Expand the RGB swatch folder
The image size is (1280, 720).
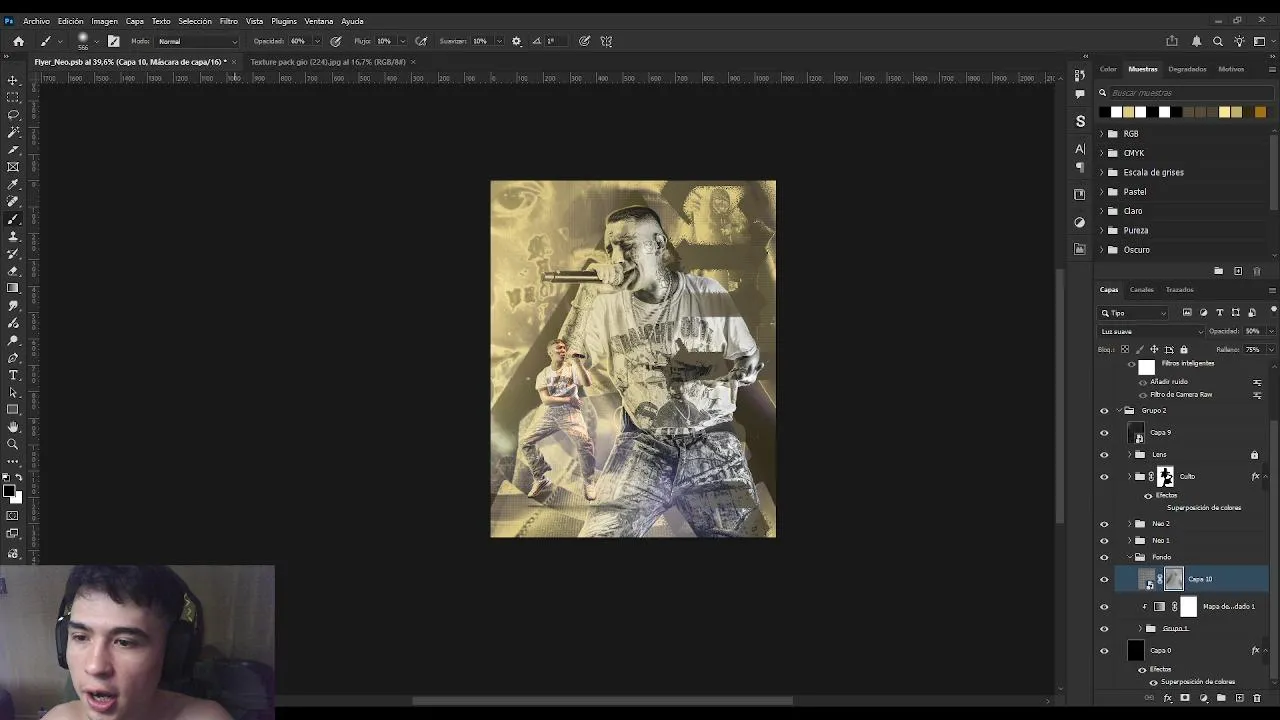pos(1102,133)
